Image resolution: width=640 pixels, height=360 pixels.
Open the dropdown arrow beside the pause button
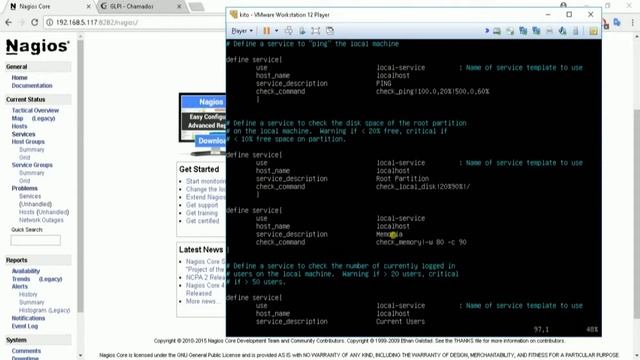point(276,31)
